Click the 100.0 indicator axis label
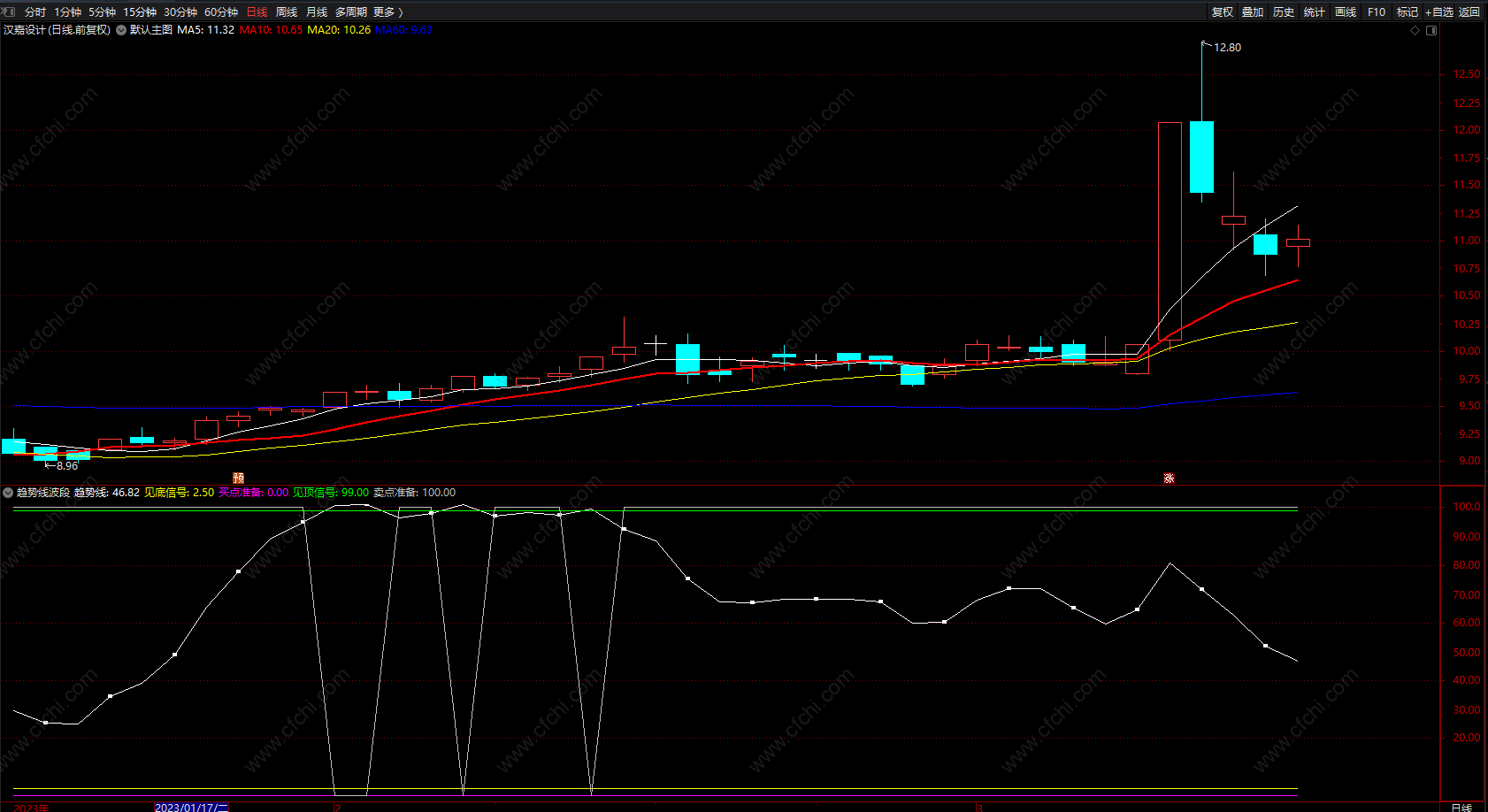The width and height of the screenshot is (1488, 812). coord(1467,507)
